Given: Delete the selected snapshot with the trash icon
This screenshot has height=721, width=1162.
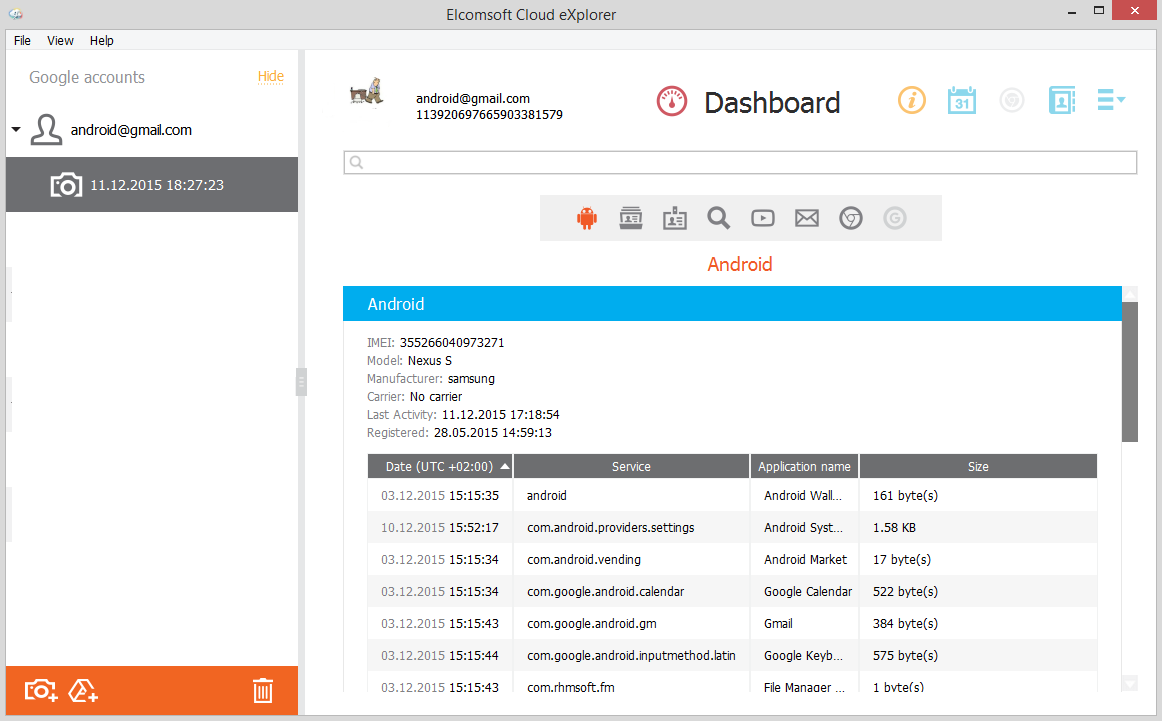Looking at the screenshot, I should [262, 691].
